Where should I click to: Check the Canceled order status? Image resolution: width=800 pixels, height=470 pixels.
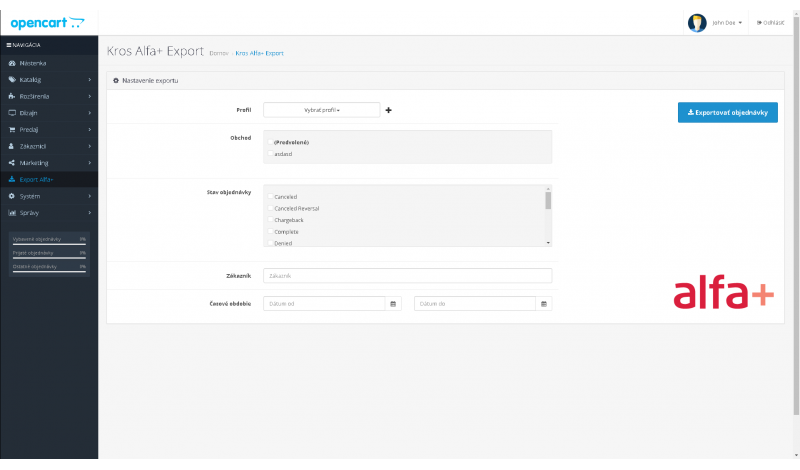point(270,196)
